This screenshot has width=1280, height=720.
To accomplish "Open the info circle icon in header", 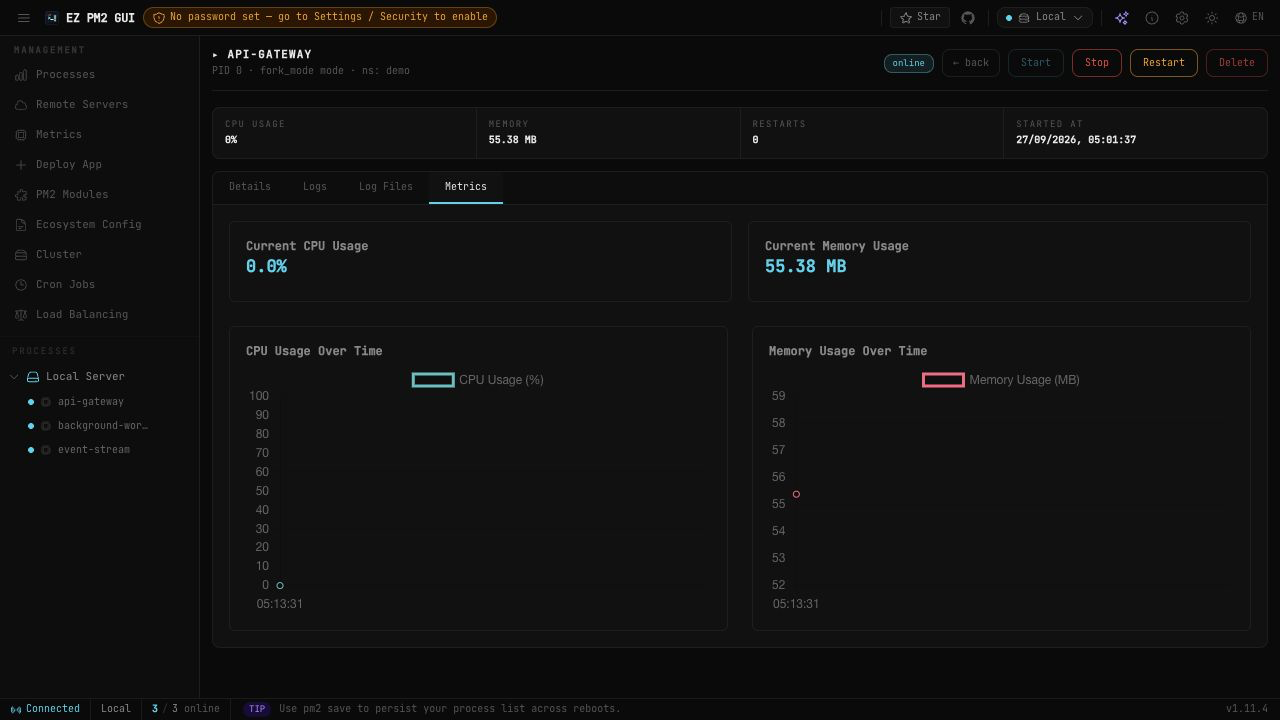I will coord(1152,17).
